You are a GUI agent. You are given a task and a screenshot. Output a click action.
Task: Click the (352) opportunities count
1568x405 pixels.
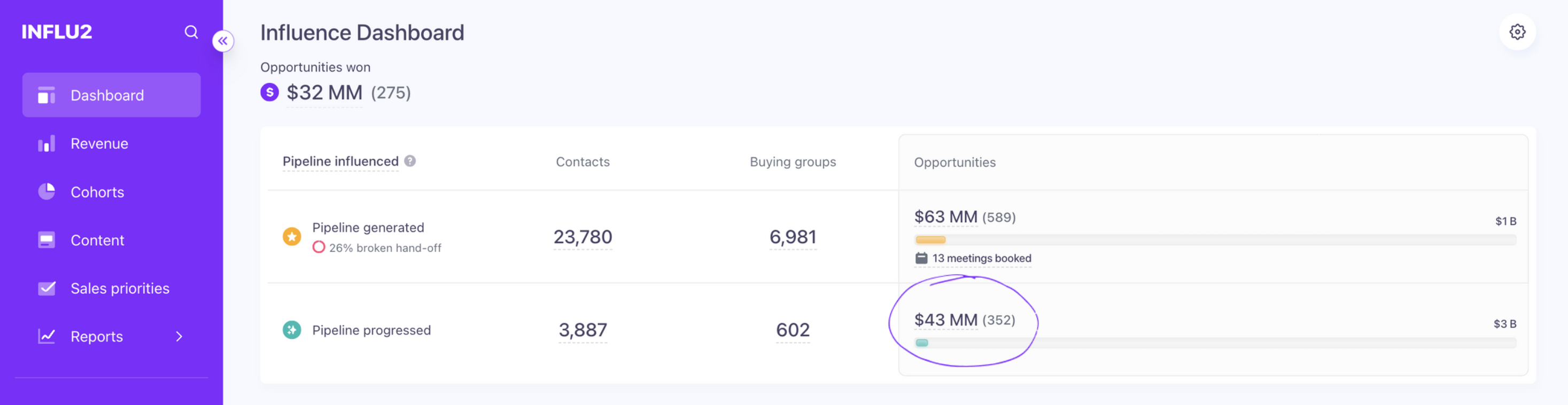pos(998,320)
